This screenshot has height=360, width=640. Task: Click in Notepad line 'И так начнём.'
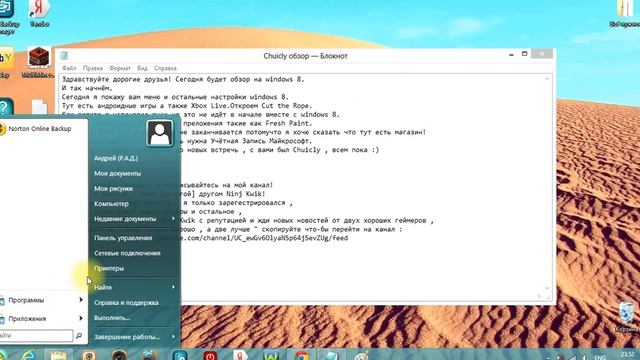click(x=87, y=88)
